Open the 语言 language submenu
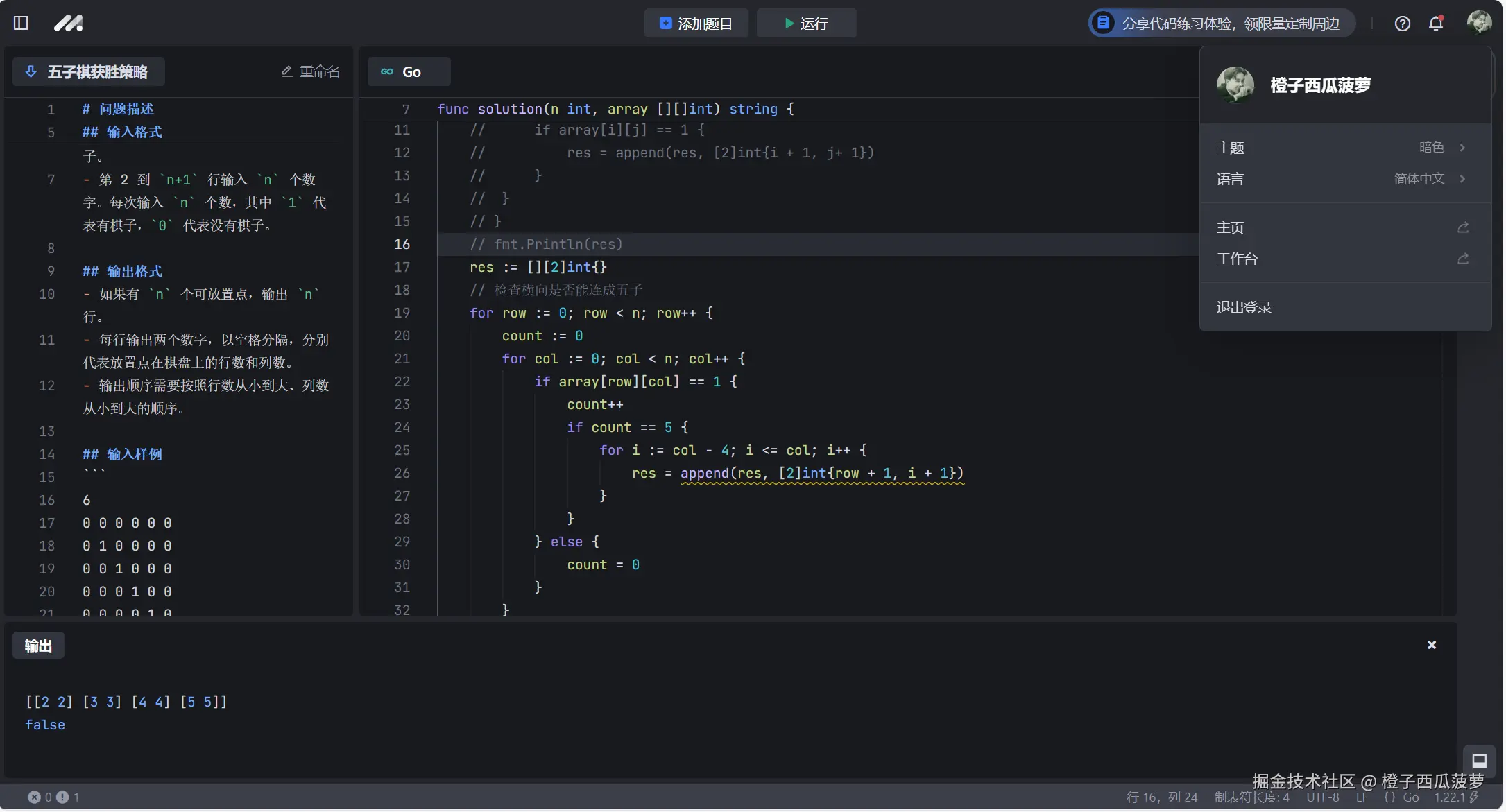This screenshot has width=1506, height=812. [x=1344, y=179]
